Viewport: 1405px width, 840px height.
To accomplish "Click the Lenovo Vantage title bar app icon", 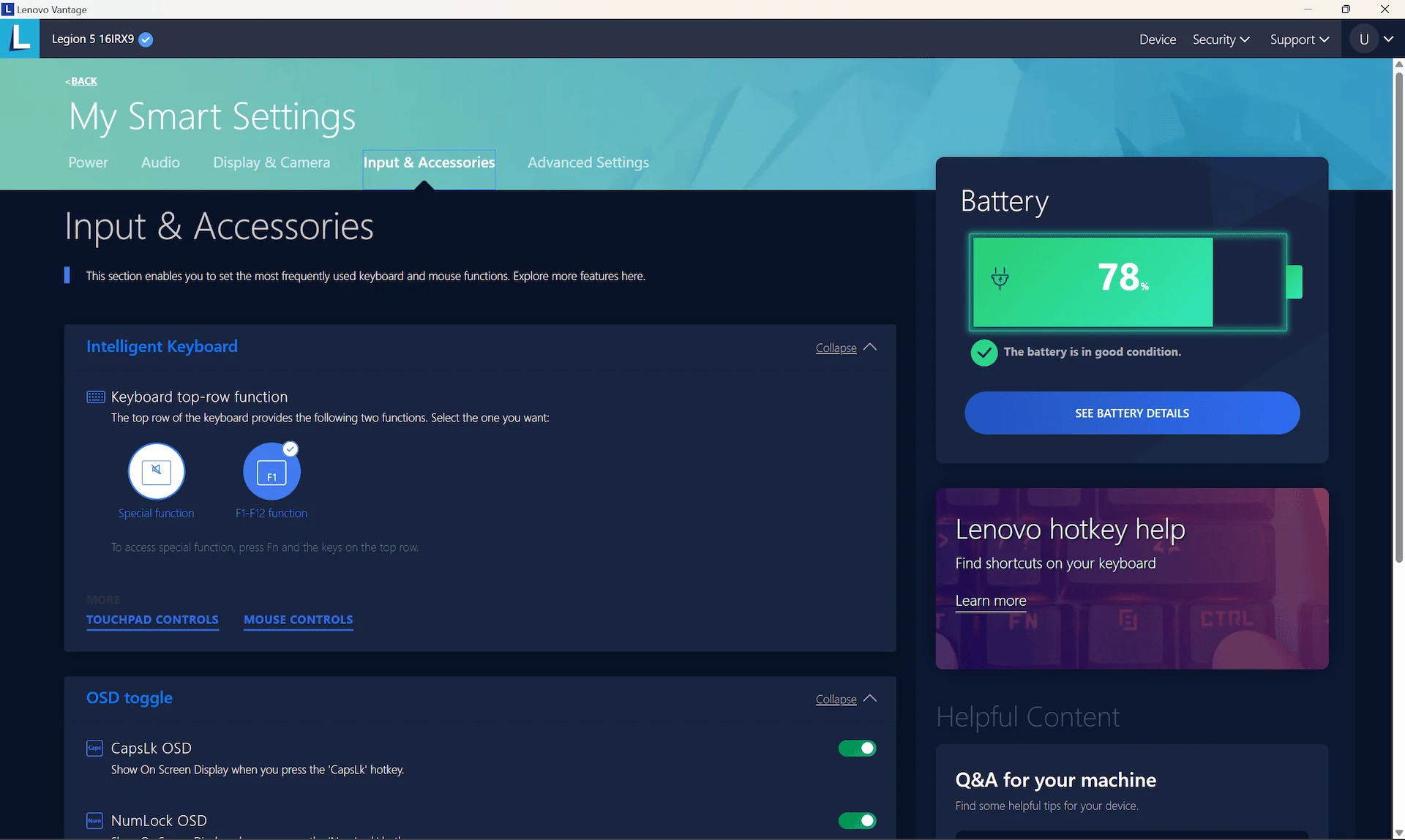I will (8, 10).
